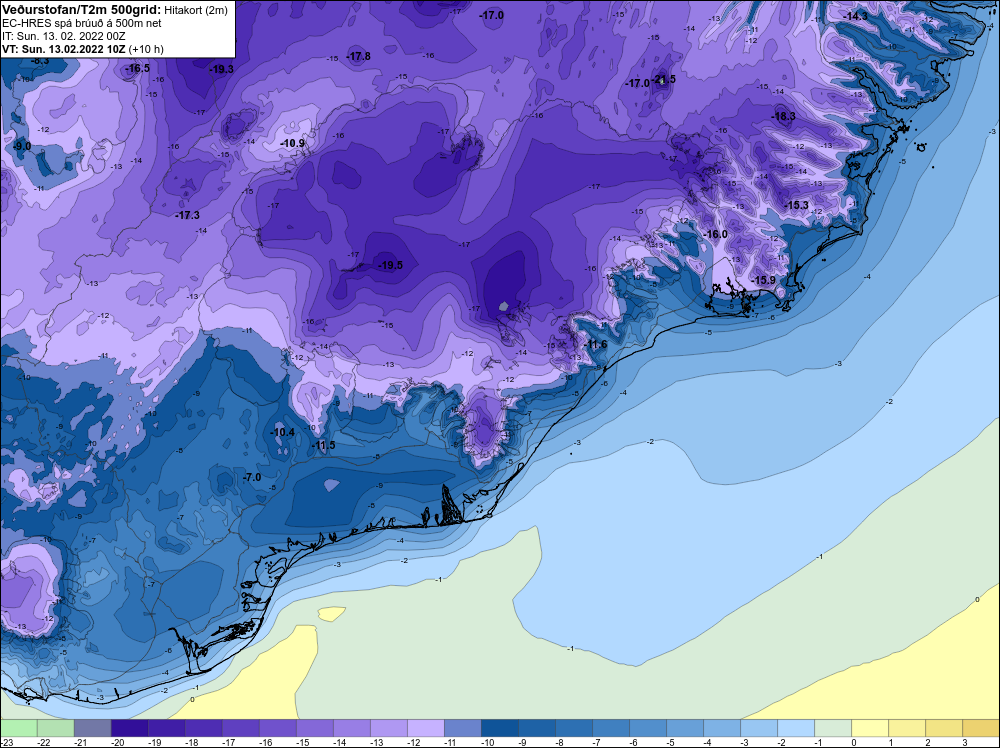The width and height of the screenshot is (1000, 748).
Task: Select the -7.0 temperature label
Action: click(x=253, y=478)
